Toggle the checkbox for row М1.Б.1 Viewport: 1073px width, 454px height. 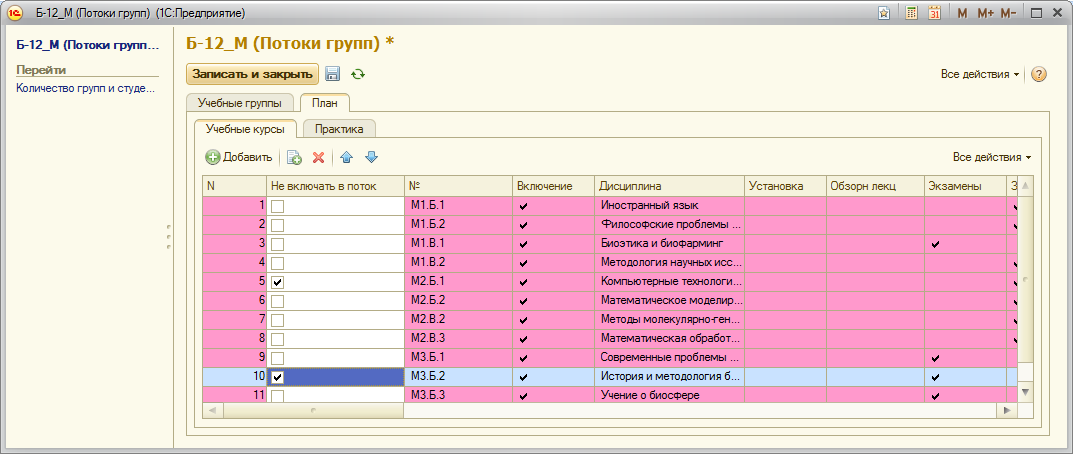click(x=278, y=205)
